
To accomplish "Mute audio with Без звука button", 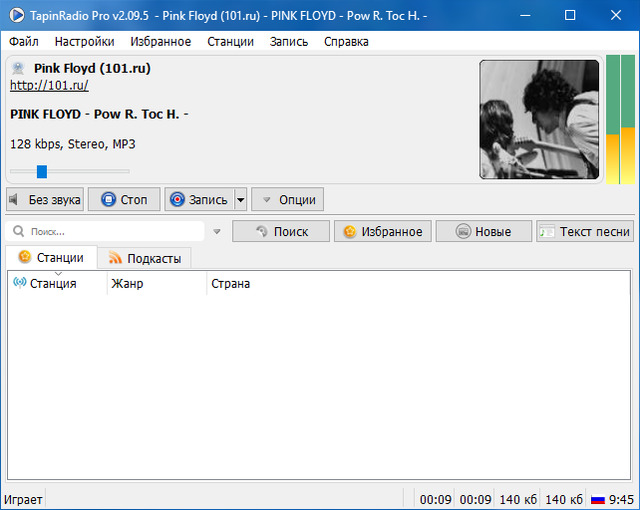I will [45, 199].
